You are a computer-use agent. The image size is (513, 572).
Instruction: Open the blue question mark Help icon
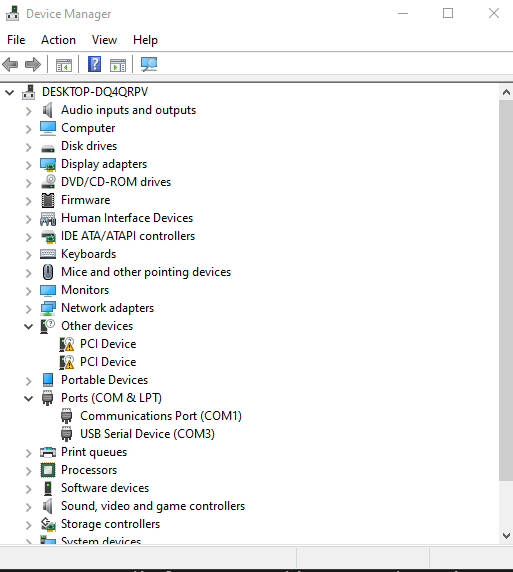pyautogui.click(x=94, y=64)
